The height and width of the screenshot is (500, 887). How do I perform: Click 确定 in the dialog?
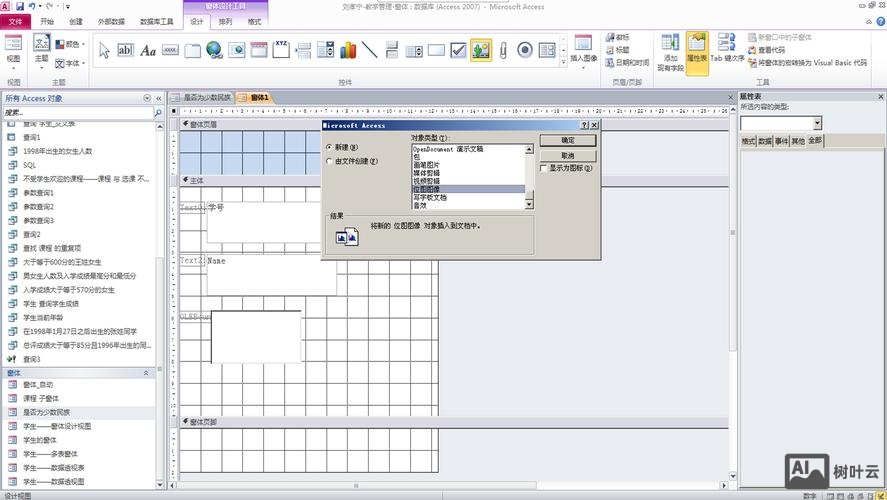click(x=568, y=140)
